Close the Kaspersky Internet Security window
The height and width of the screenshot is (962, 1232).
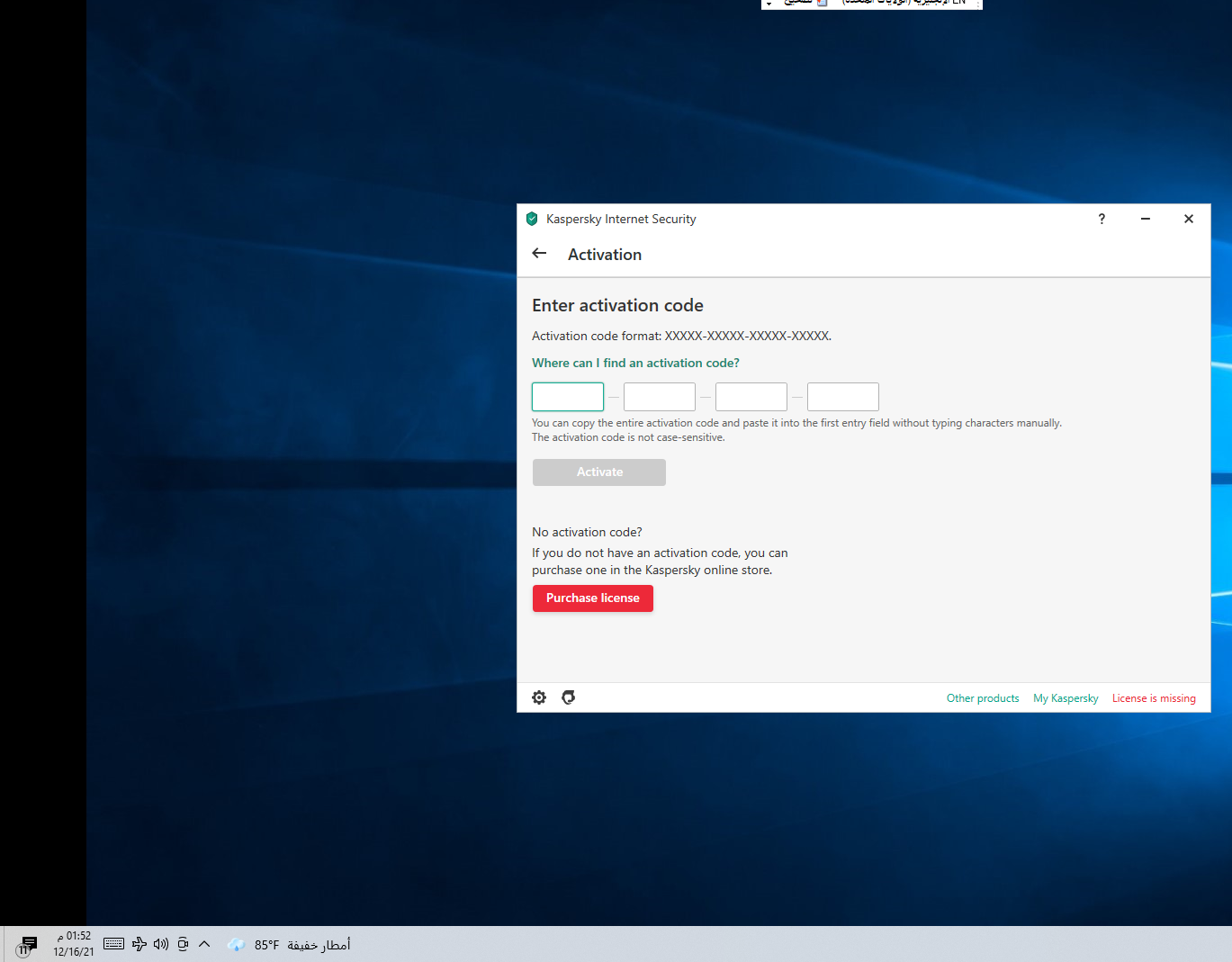point(1189,219)
